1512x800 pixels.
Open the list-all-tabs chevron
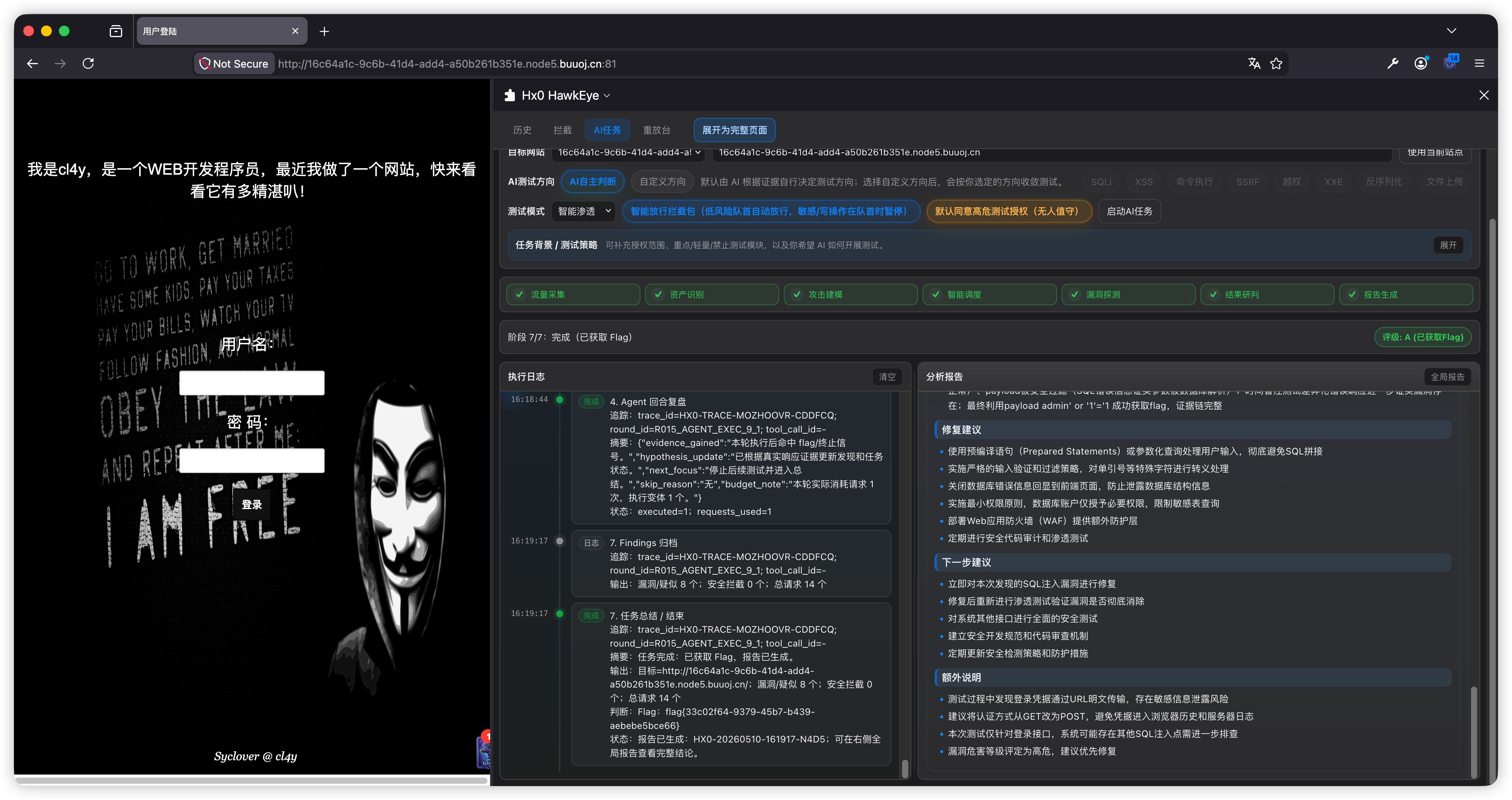click(x=1451, y=31)
